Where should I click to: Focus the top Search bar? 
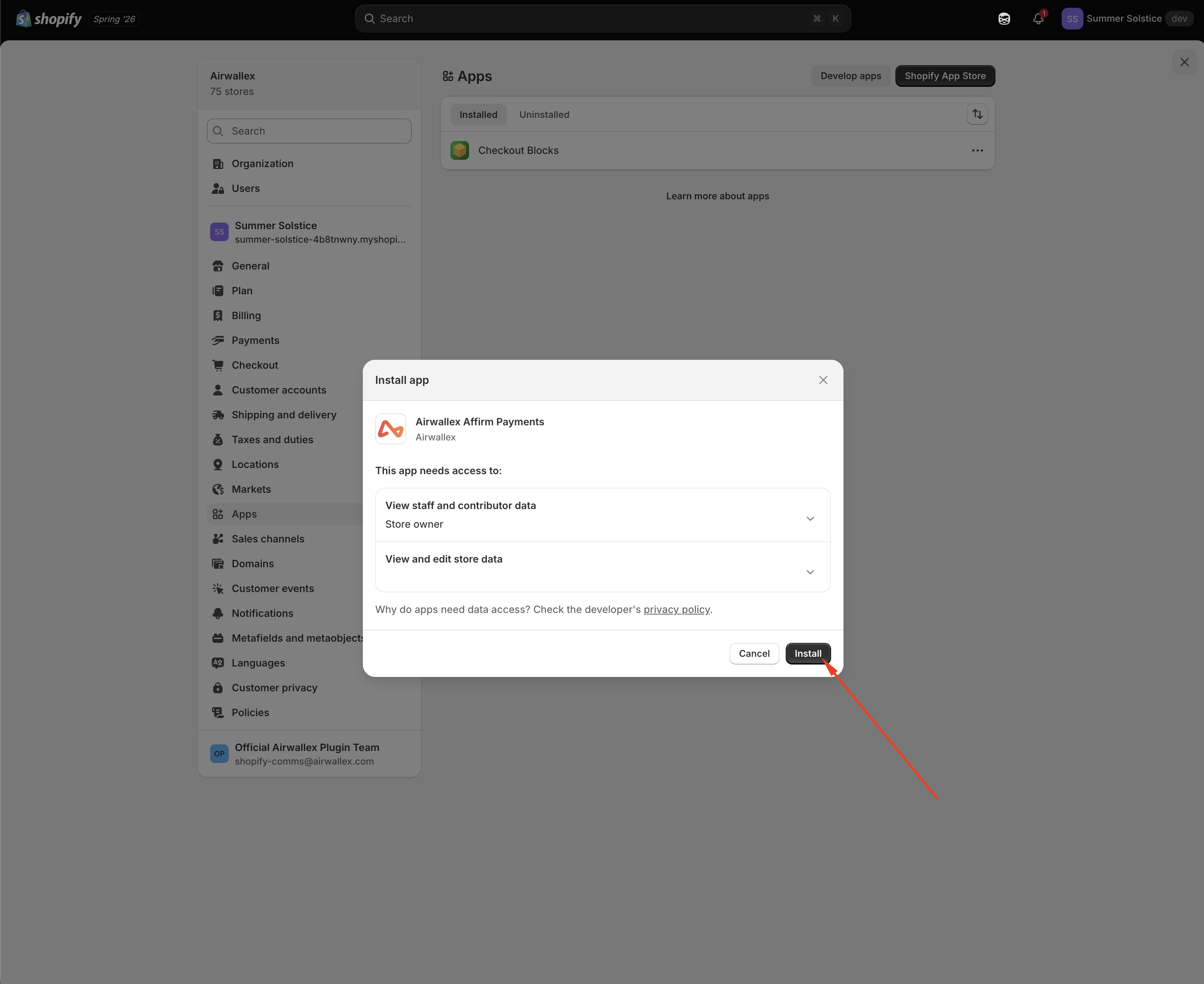(x=603, y=19)
